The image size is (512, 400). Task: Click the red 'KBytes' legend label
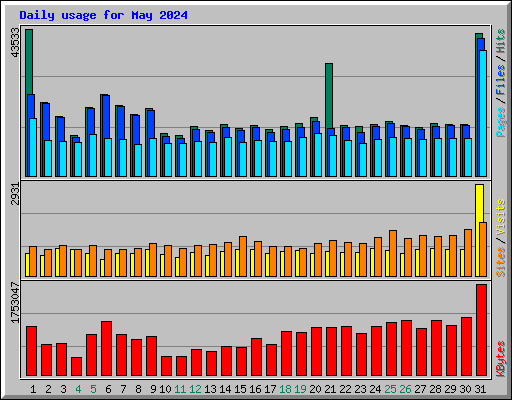[x=500, y=359]
